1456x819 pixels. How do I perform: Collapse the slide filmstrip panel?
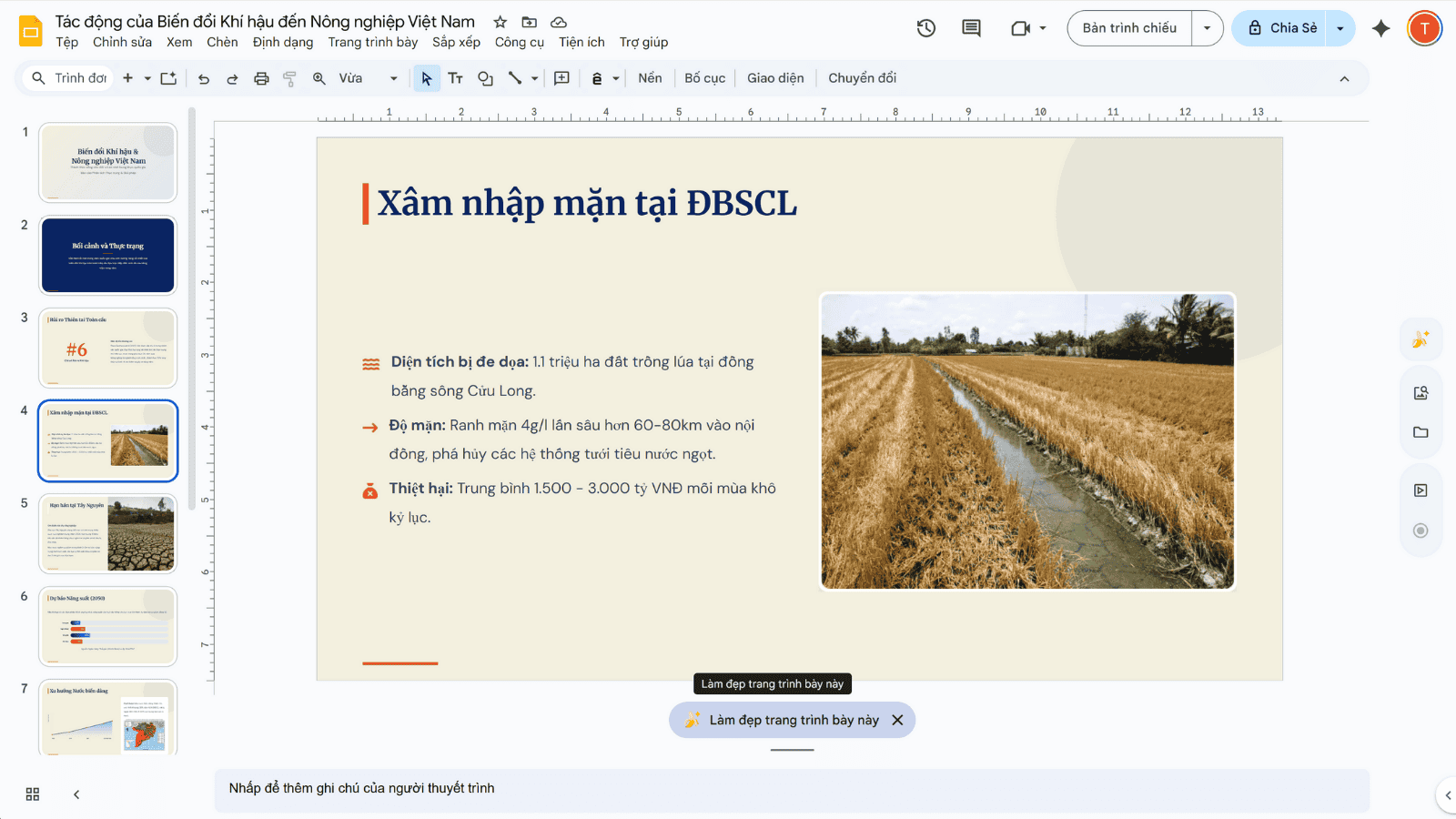click(x=76, y=794)
